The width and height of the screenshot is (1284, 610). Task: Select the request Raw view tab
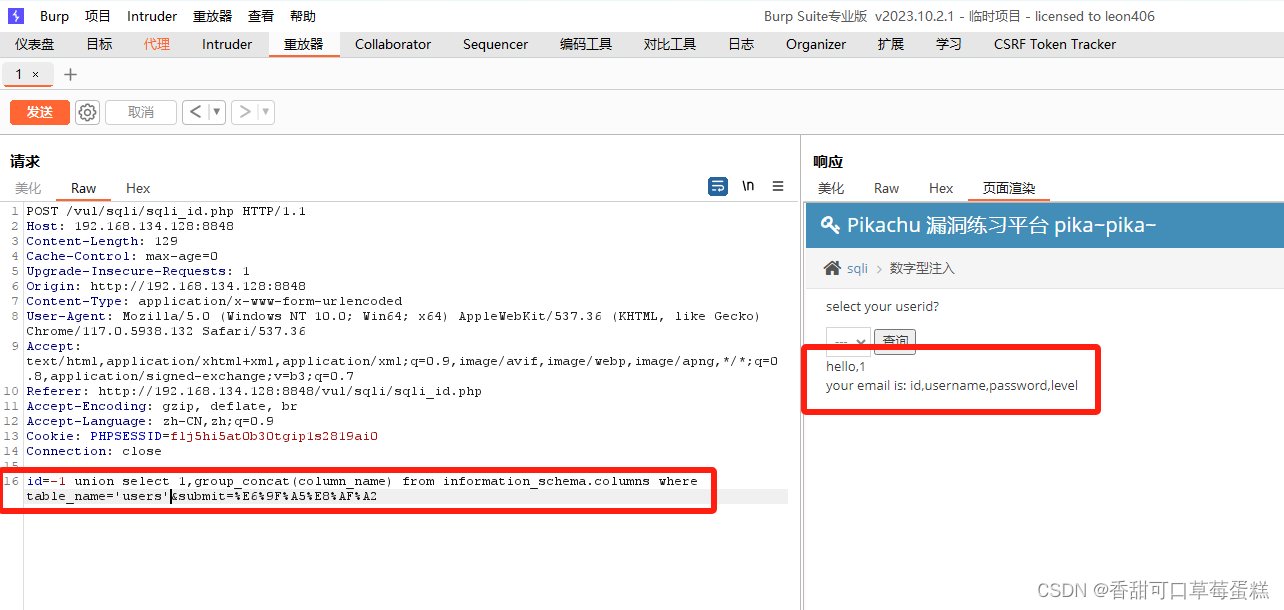[x=84, y=188]
